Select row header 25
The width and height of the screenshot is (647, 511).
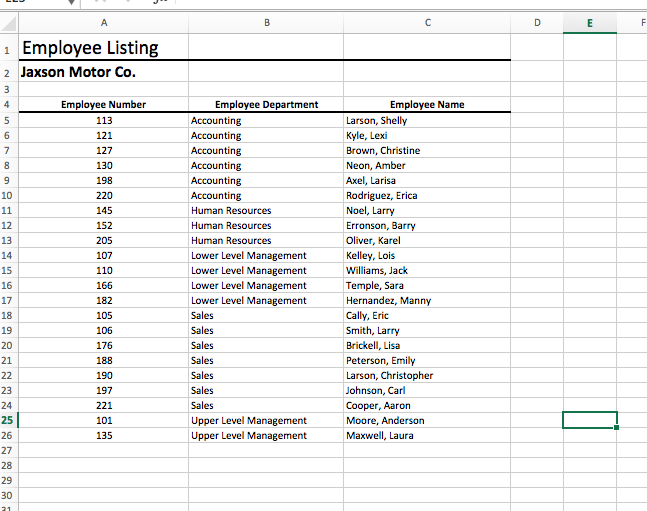[x=7, y=420]
